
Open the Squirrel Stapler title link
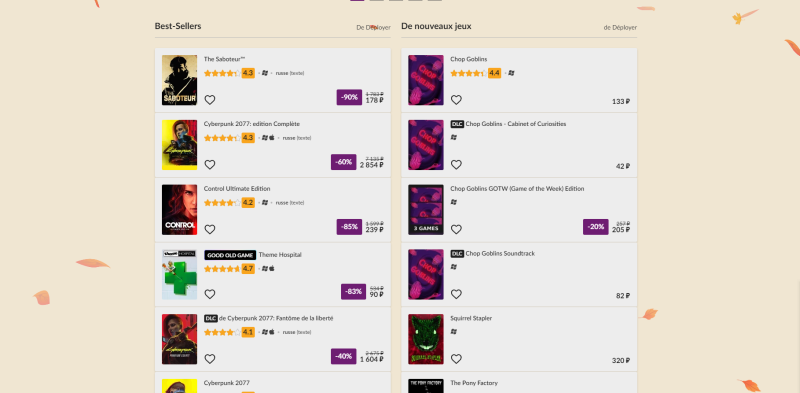click(471, 318)
